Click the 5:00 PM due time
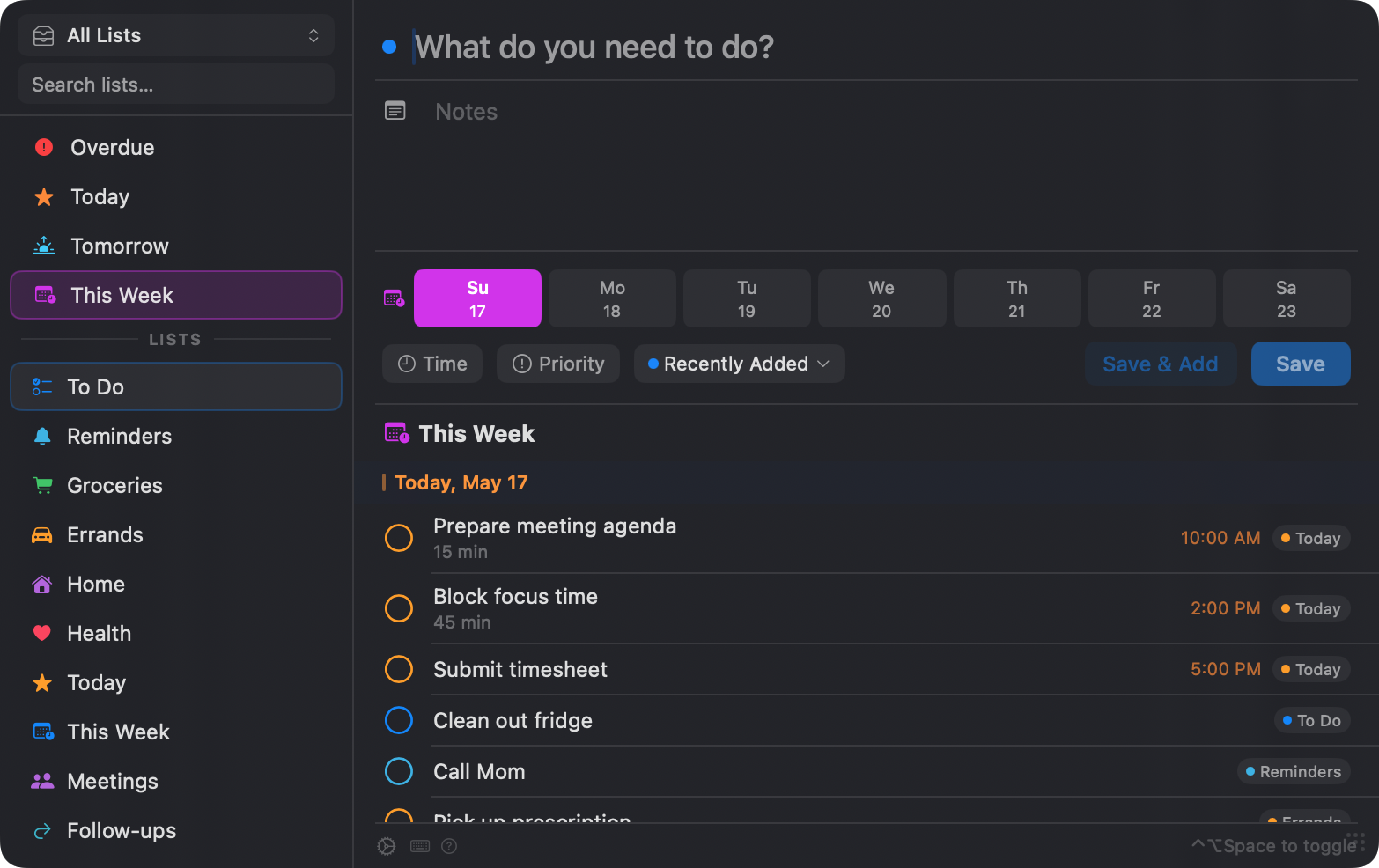The image size is (1379, 868). point(1226,669)
